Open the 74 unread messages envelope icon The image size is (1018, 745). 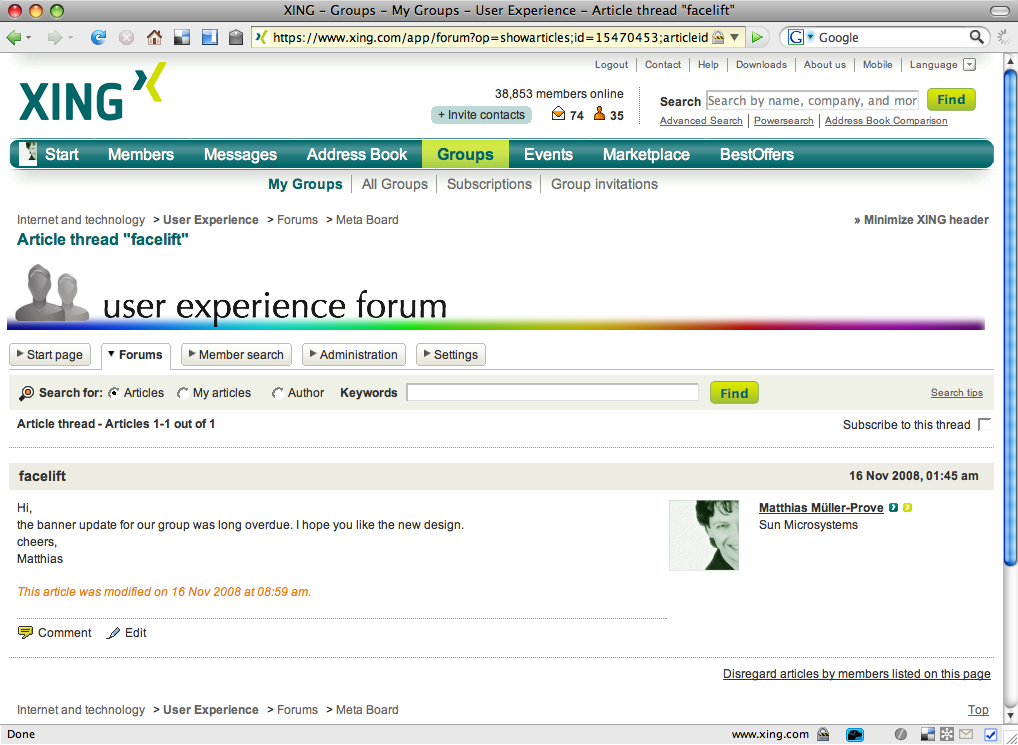[x=558, y=114]
